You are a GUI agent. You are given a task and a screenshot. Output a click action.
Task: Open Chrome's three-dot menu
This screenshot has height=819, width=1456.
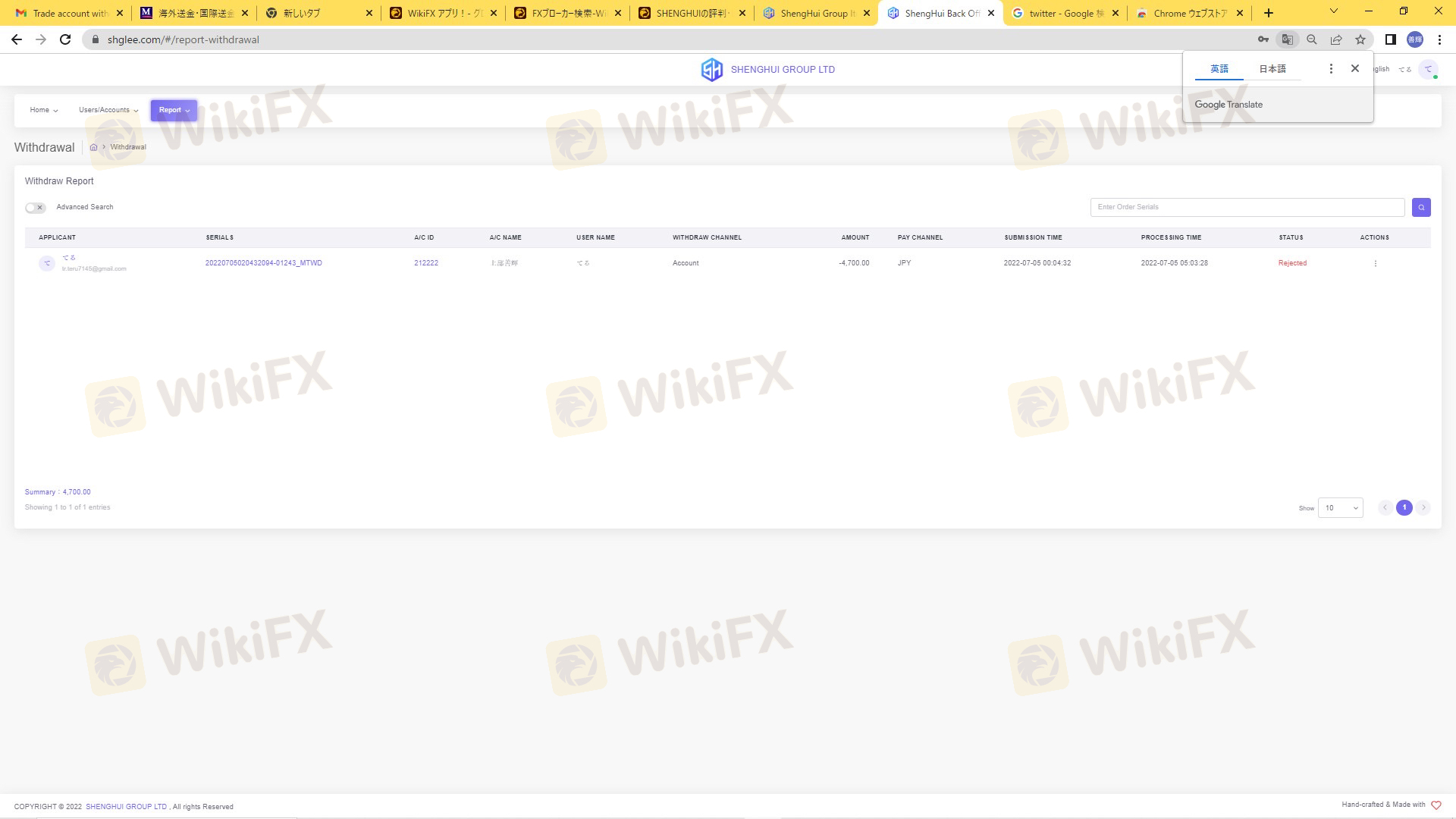point(1439,39)
